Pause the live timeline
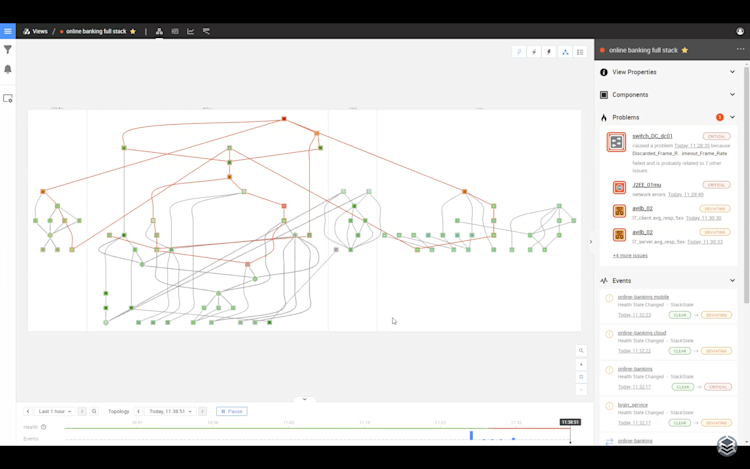The height and width of the screenshot is (469, 750). click(x=232, y=411)
